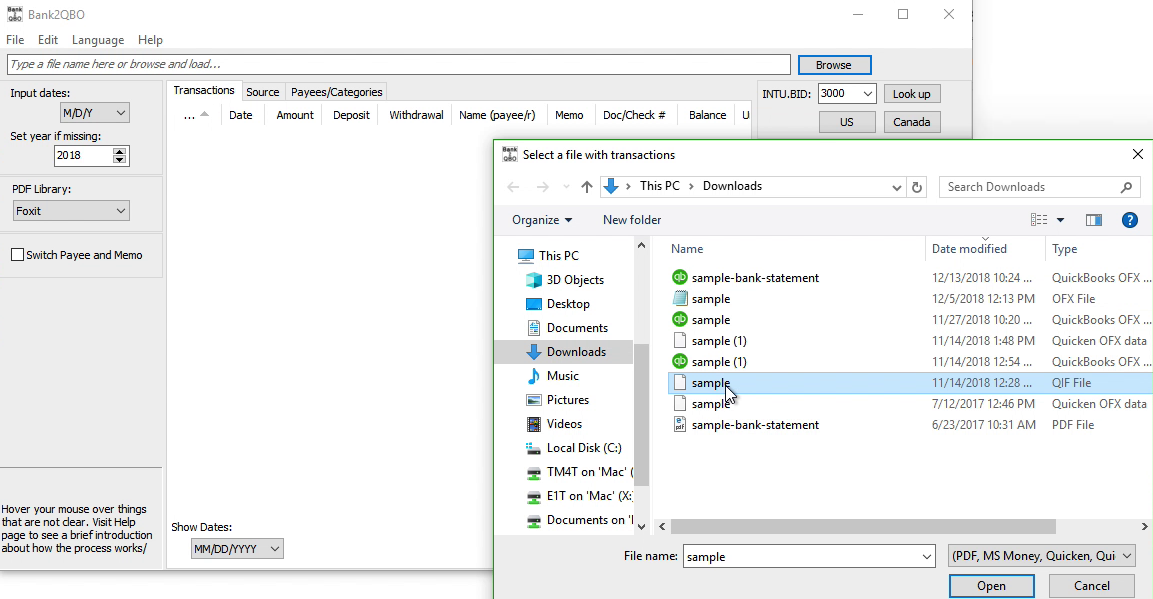The image size is (1153, 599).
Task: Select the sample-bank-statement PDF File row
Action: click(x=910, y=425)
